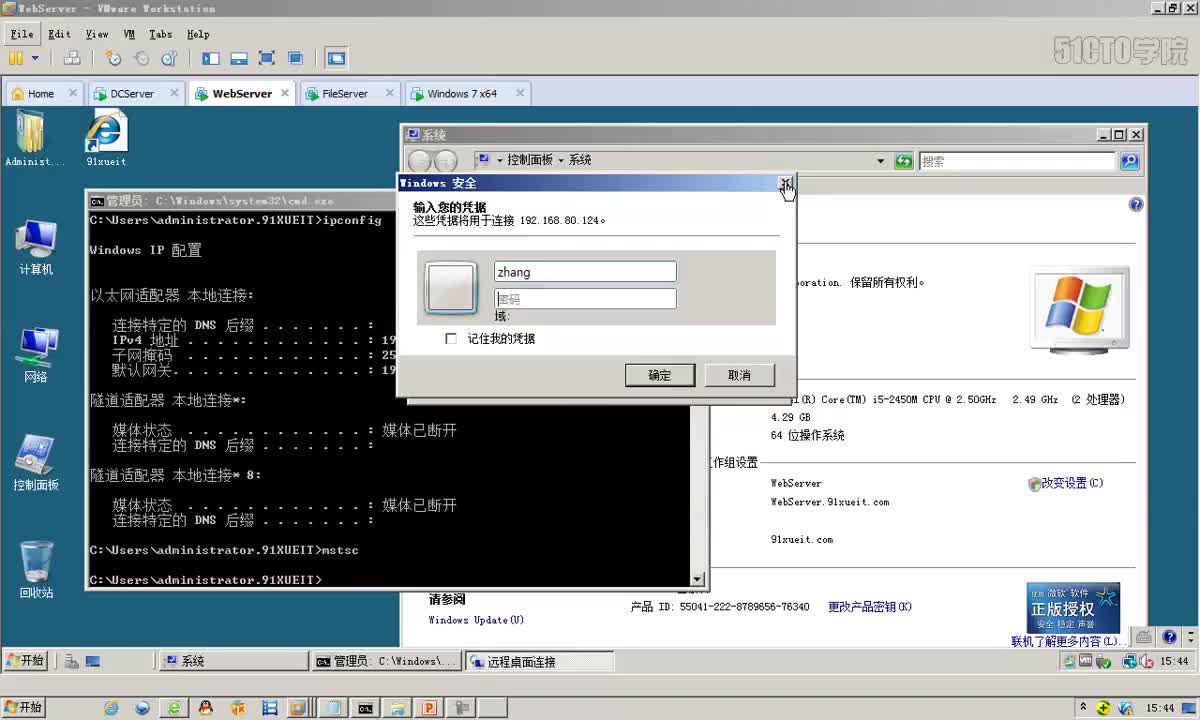Image resolution: width=1200 pixels, height=720 pixels.
Task: Open the power options dropdown arrow next to pause
Action: click(35, 58)
